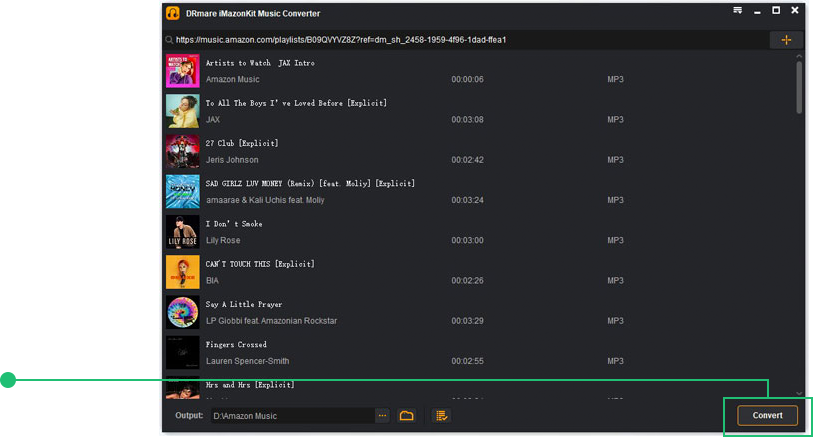Click duration 00:02:42
813x437 pixels.
coord(467,160)
